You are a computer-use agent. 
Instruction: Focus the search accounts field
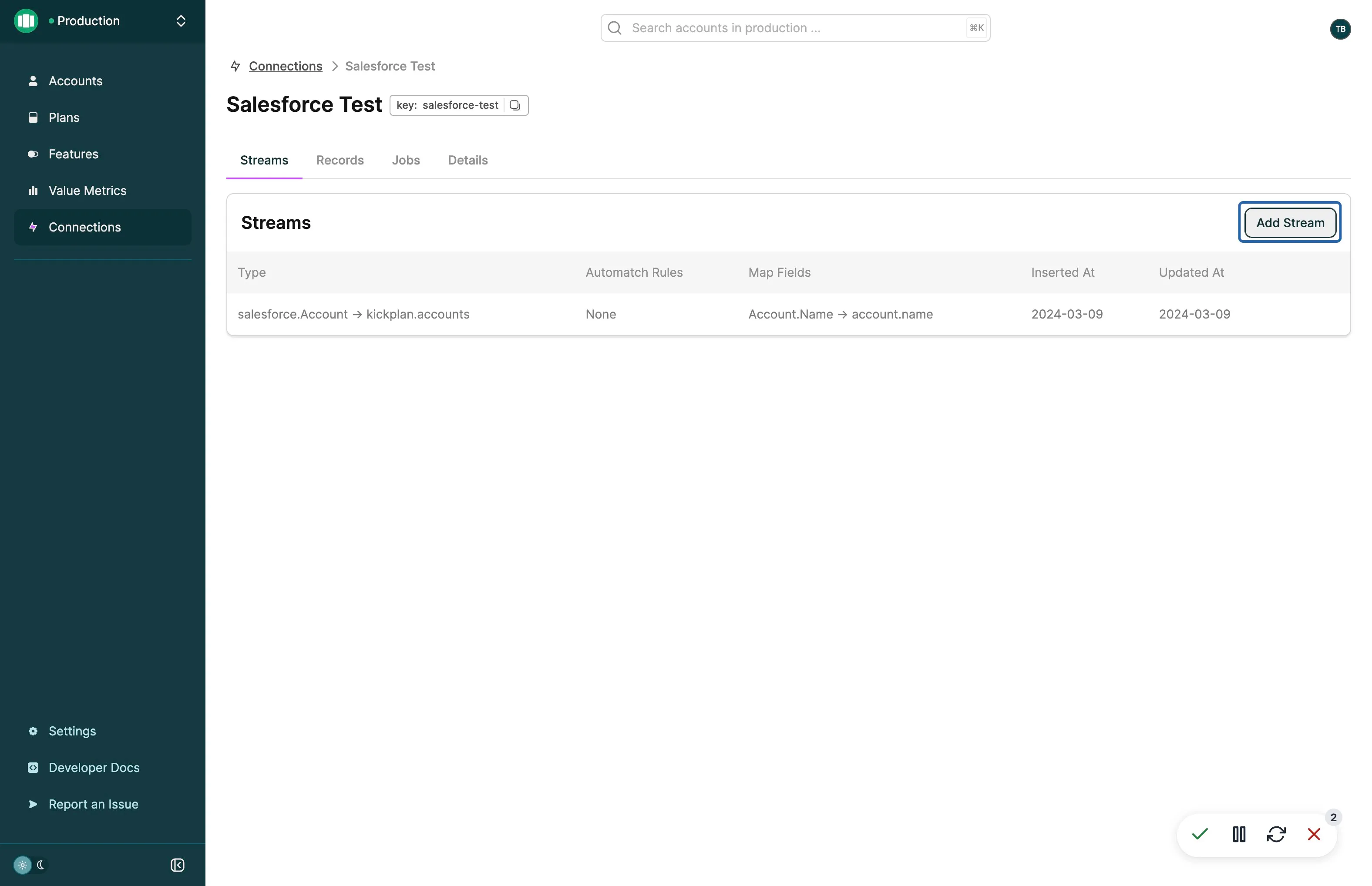(795, 27)
